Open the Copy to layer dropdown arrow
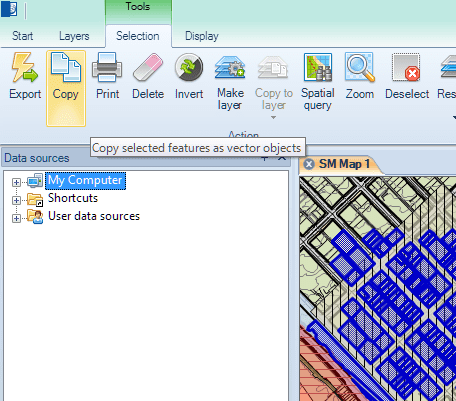This screenshot has width=456, height=401. (273, 117)
